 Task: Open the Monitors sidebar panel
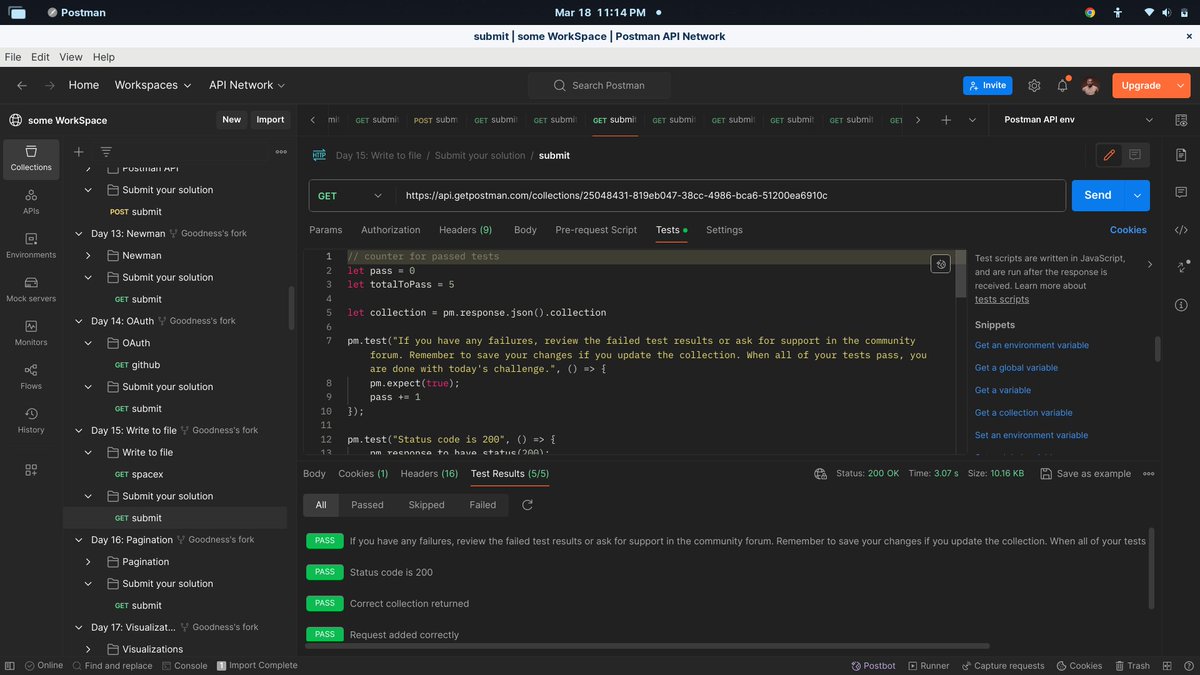[31, 333]
